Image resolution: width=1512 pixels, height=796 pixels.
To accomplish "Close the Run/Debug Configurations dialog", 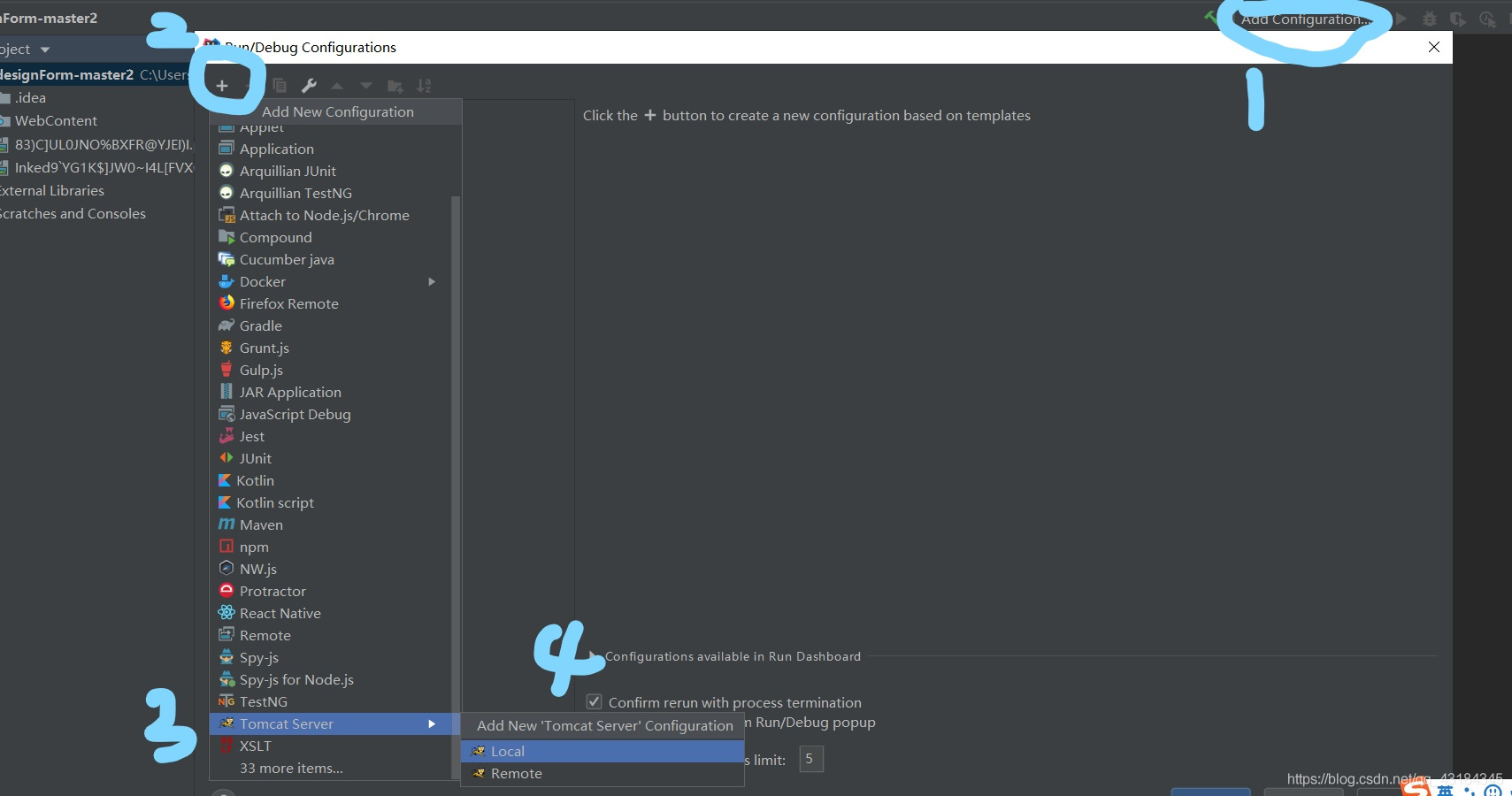I will (1434, 47).
